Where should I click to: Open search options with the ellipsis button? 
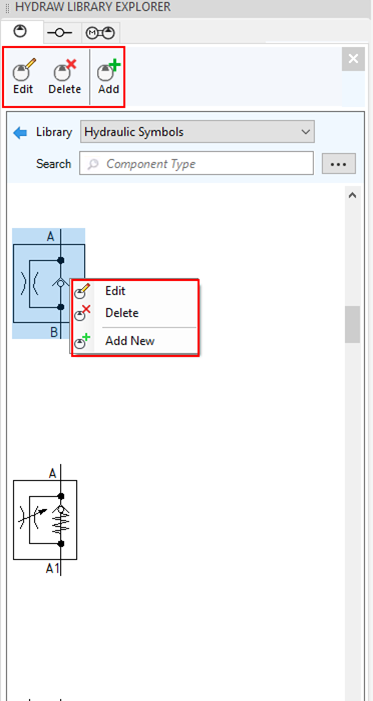pyautogui.click(x=339, y=164)
